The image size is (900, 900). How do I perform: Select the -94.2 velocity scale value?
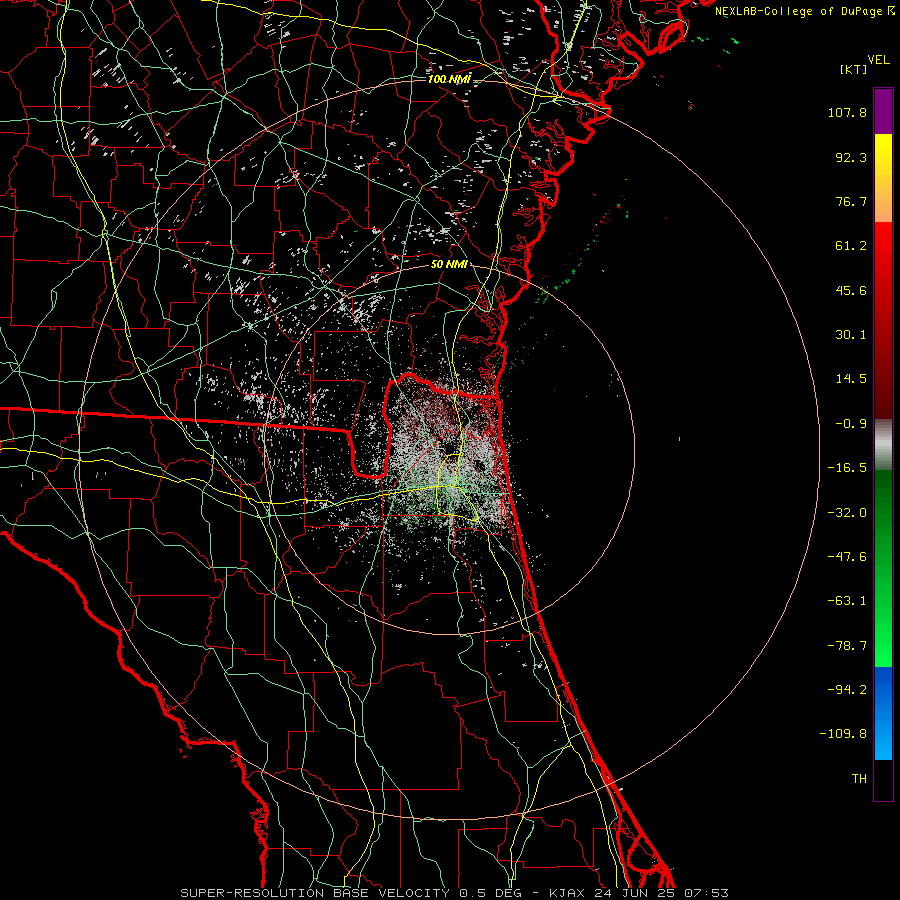pyautogui.click(x=847, y=690)
